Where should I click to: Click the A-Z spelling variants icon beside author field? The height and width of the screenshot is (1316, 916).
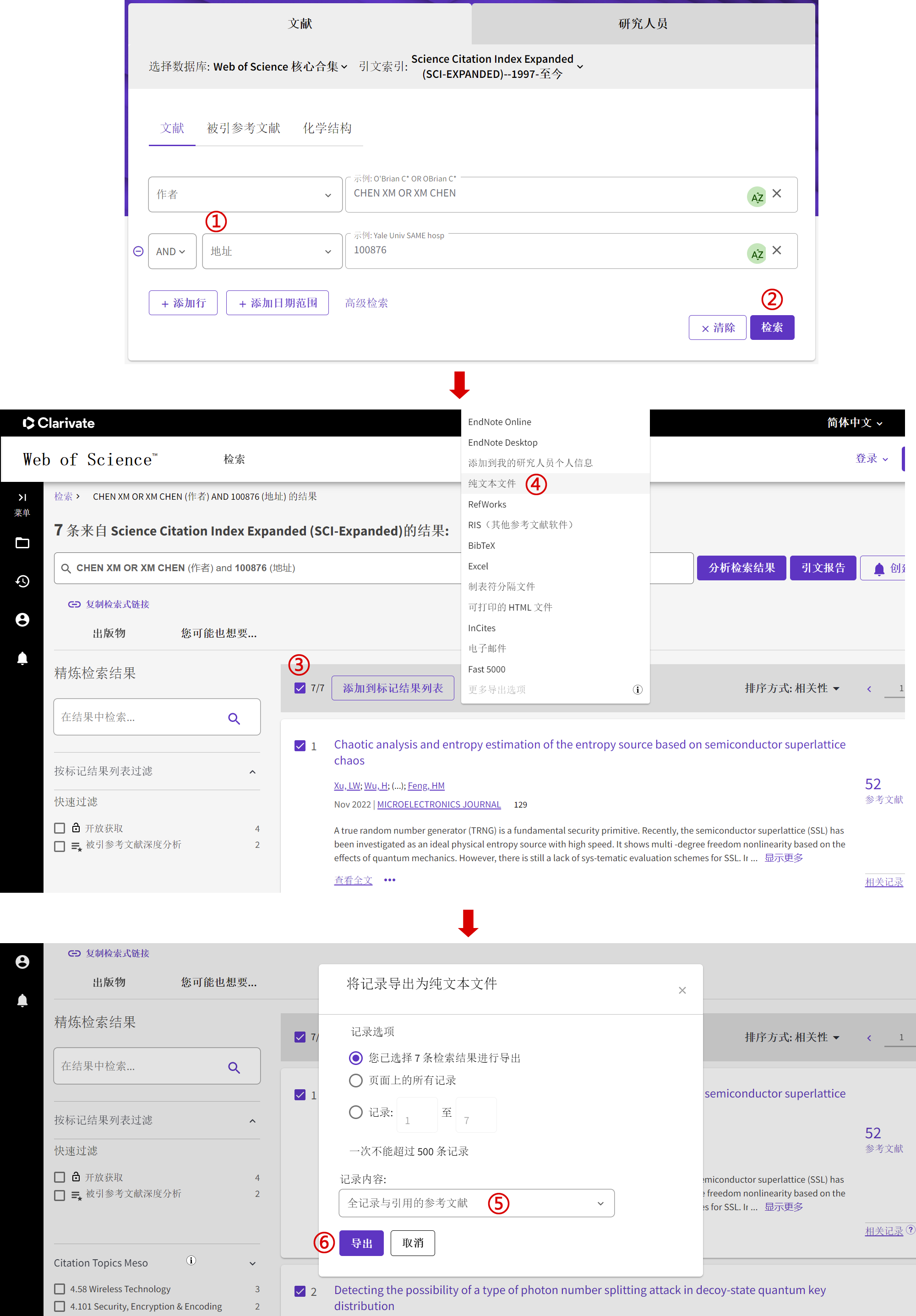tap(756, 196)
